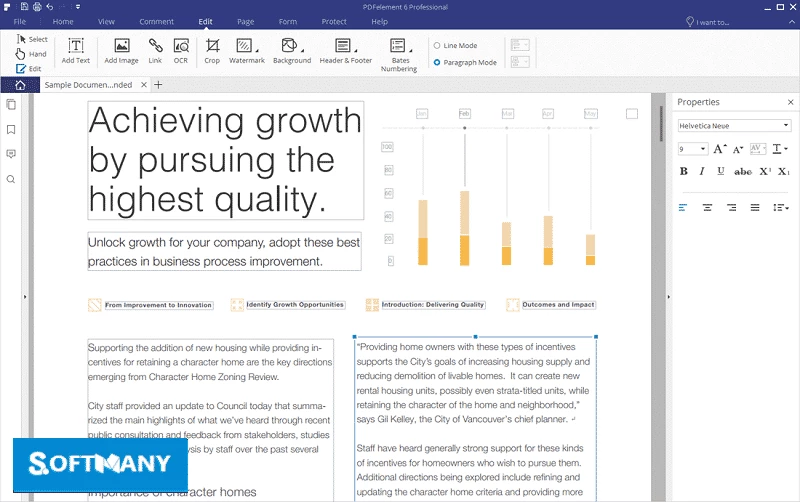The width and height of the screenshot is (800, 502).
Task: Toggle bold formatting in Properties
Action: point(684,172)
